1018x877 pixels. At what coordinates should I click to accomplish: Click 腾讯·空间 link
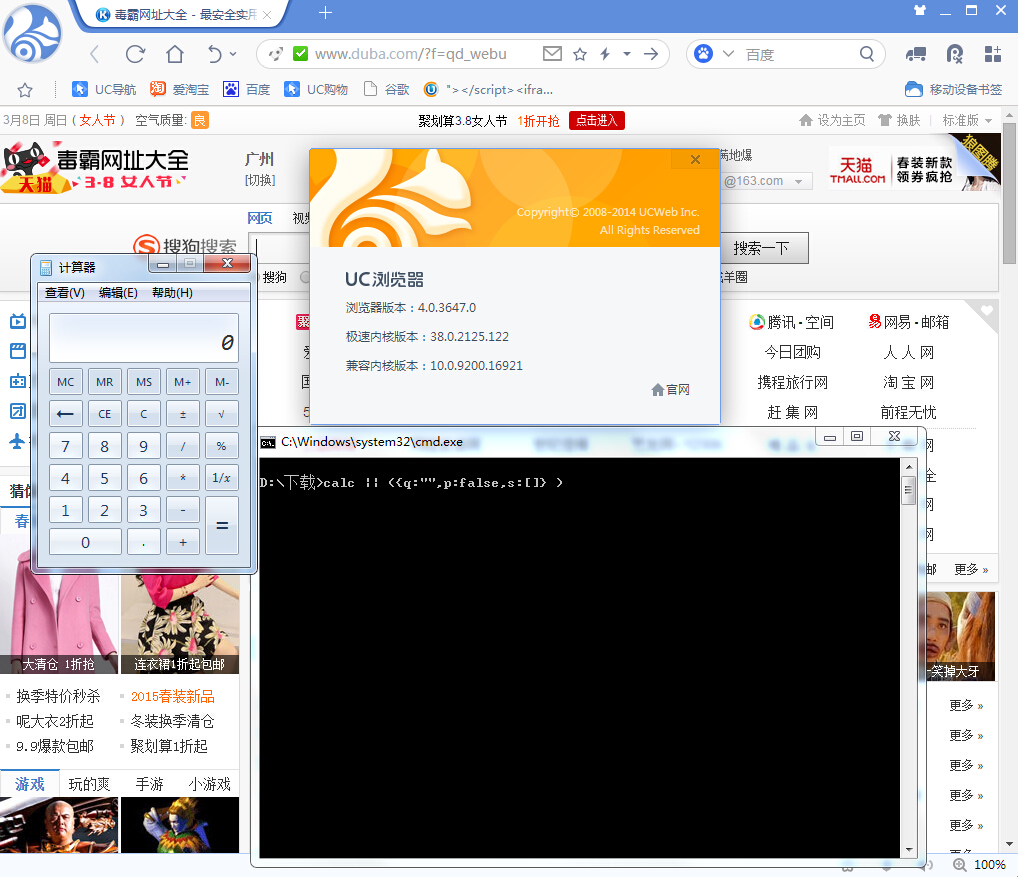tap(791, 322)
